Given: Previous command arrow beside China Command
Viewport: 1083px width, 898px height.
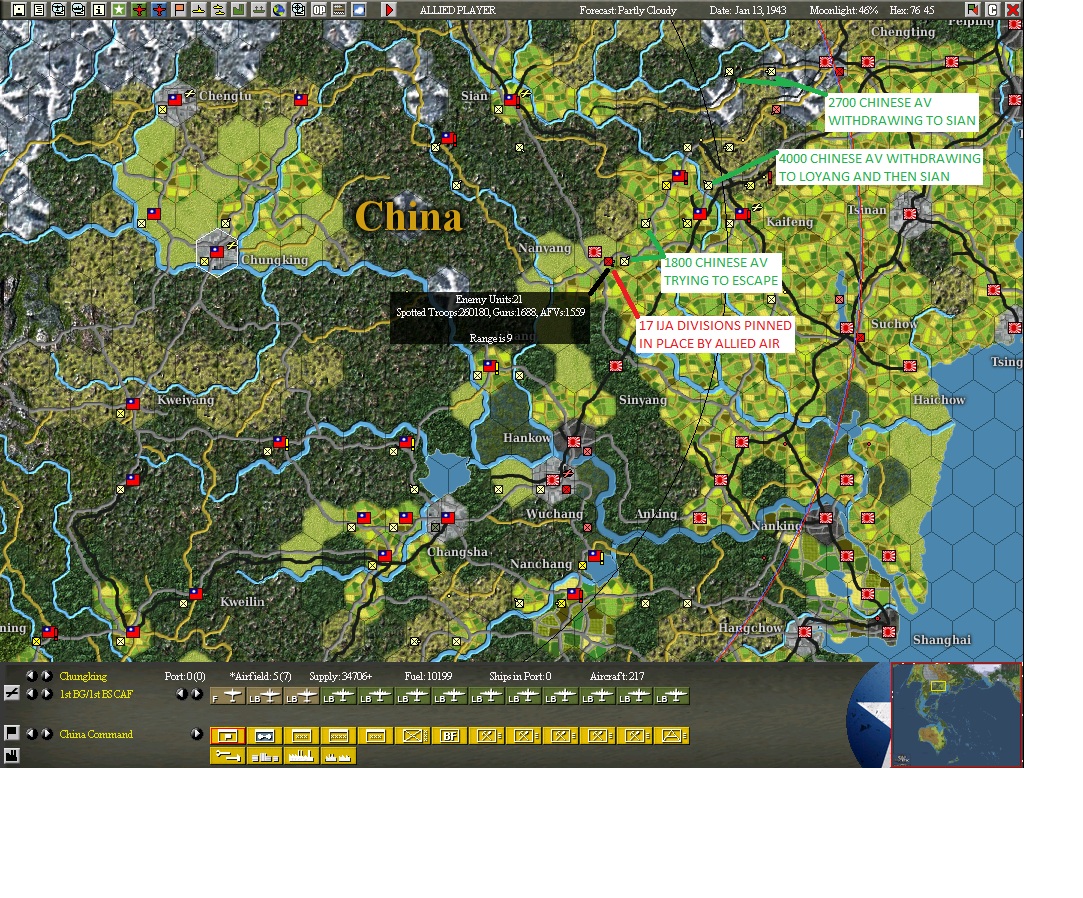Looking at the screenshot, I should coord(31,734).
